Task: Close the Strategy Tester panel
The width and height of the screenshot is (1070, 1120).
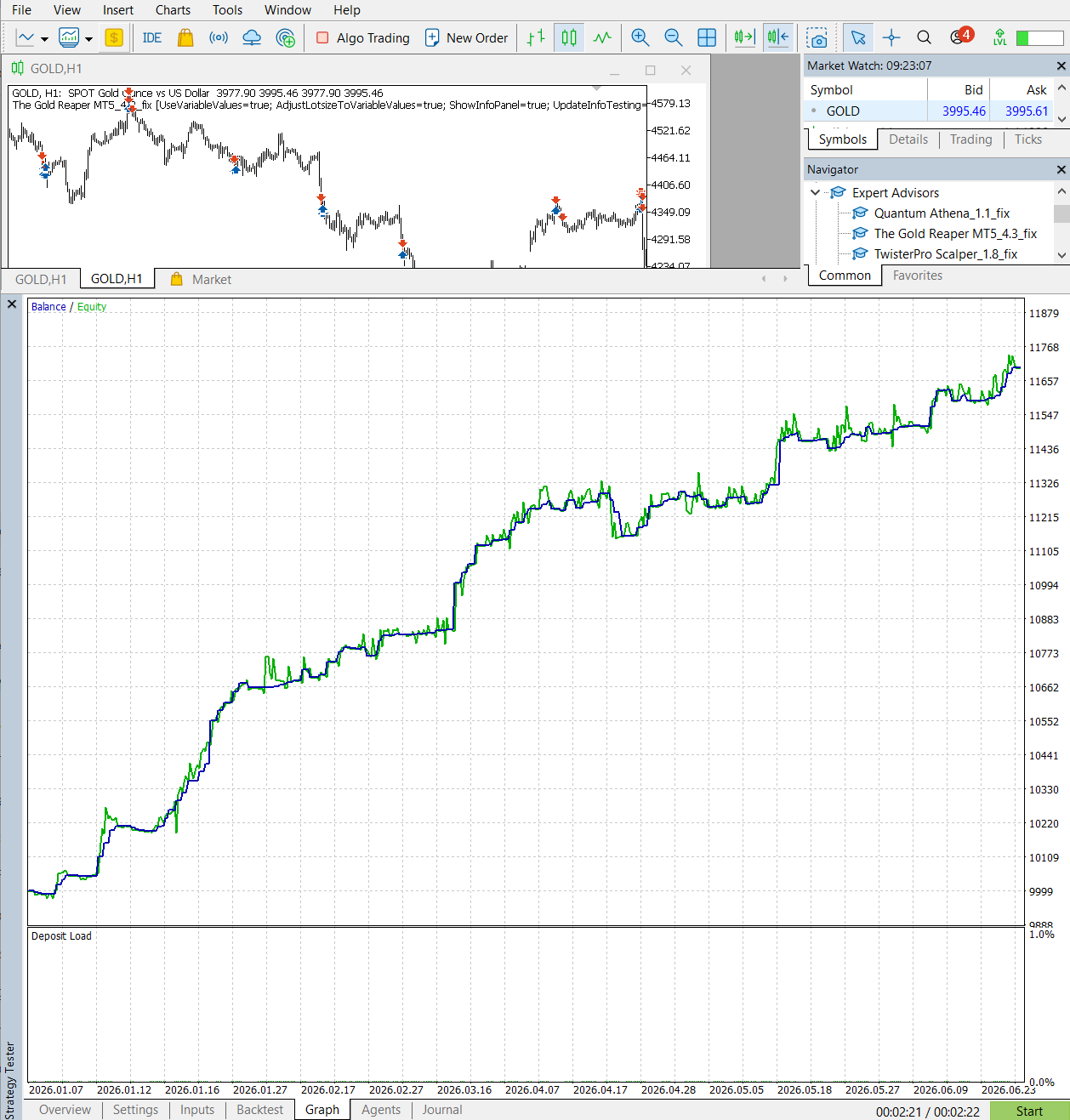Action: point(12,304)
